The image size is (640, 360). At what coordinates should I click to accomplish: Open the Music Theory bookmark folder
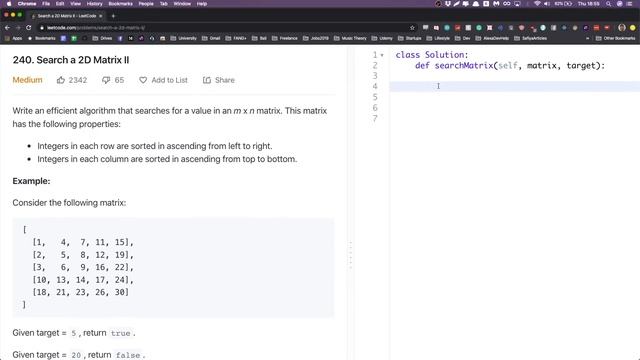coord(350,38)
